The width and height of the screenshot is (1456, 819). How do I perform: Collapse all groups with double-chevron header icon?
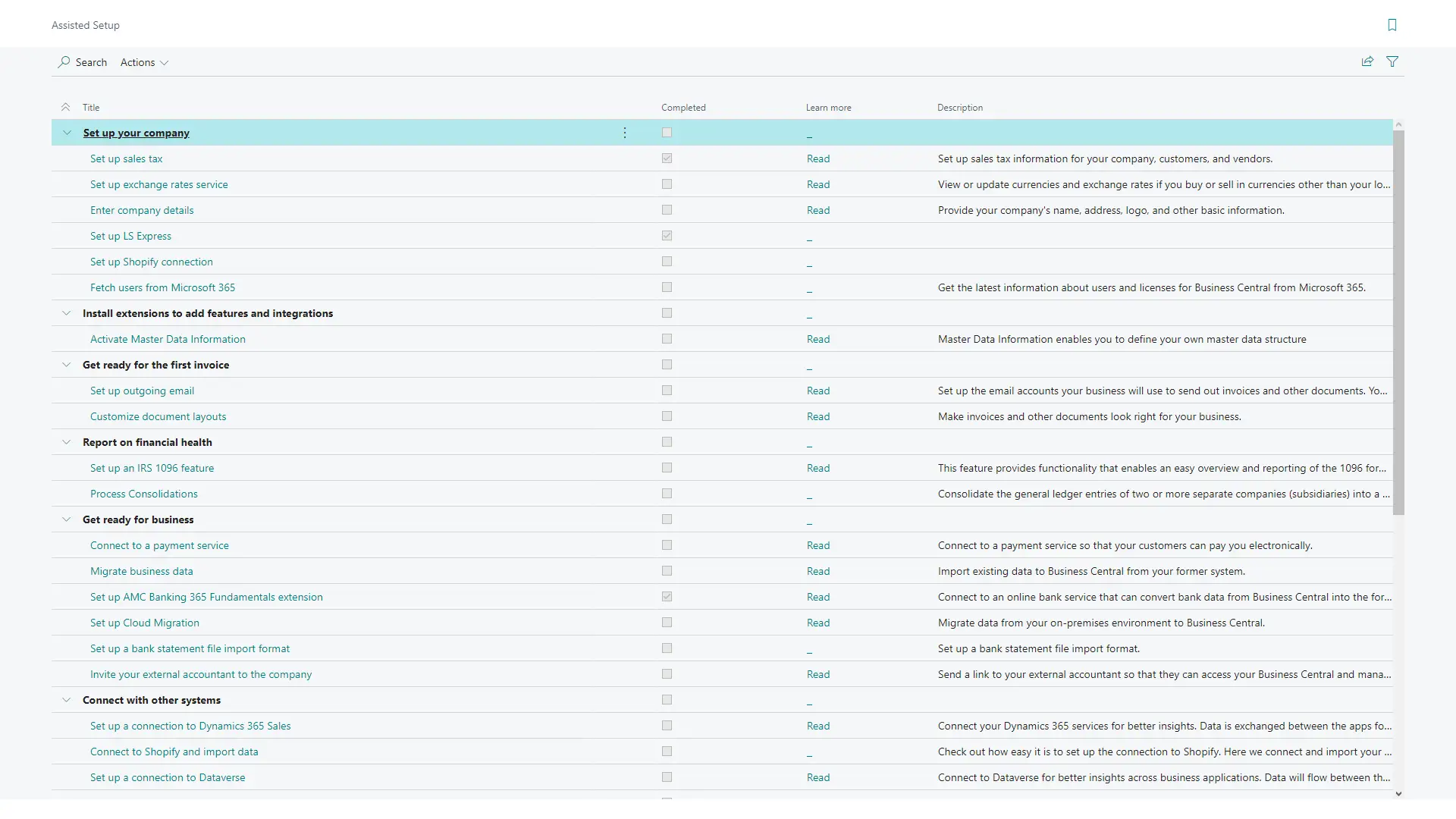[66, 108]
